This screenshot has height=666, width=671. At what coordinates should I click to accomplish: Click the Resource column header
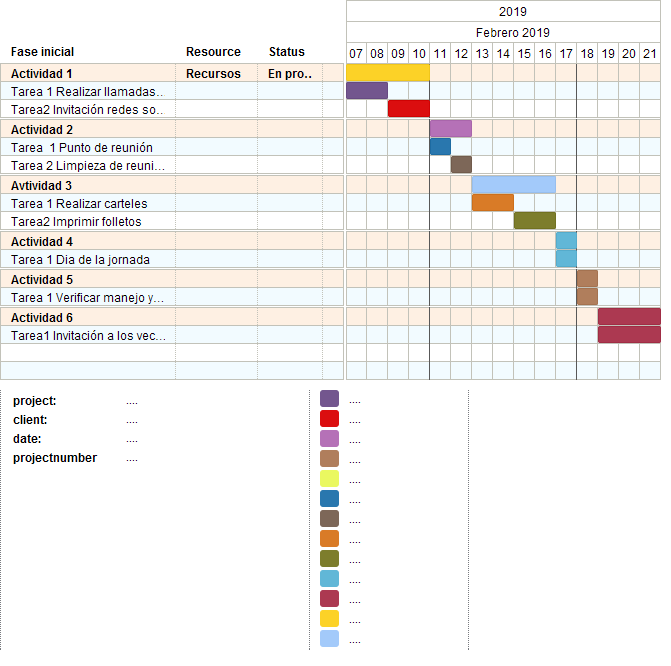(213, 52)
